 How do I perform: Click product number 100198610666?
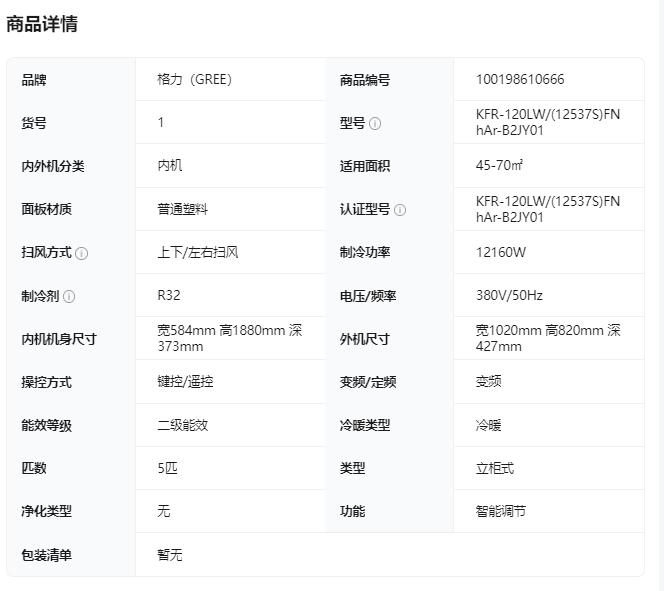coord(519,80)
